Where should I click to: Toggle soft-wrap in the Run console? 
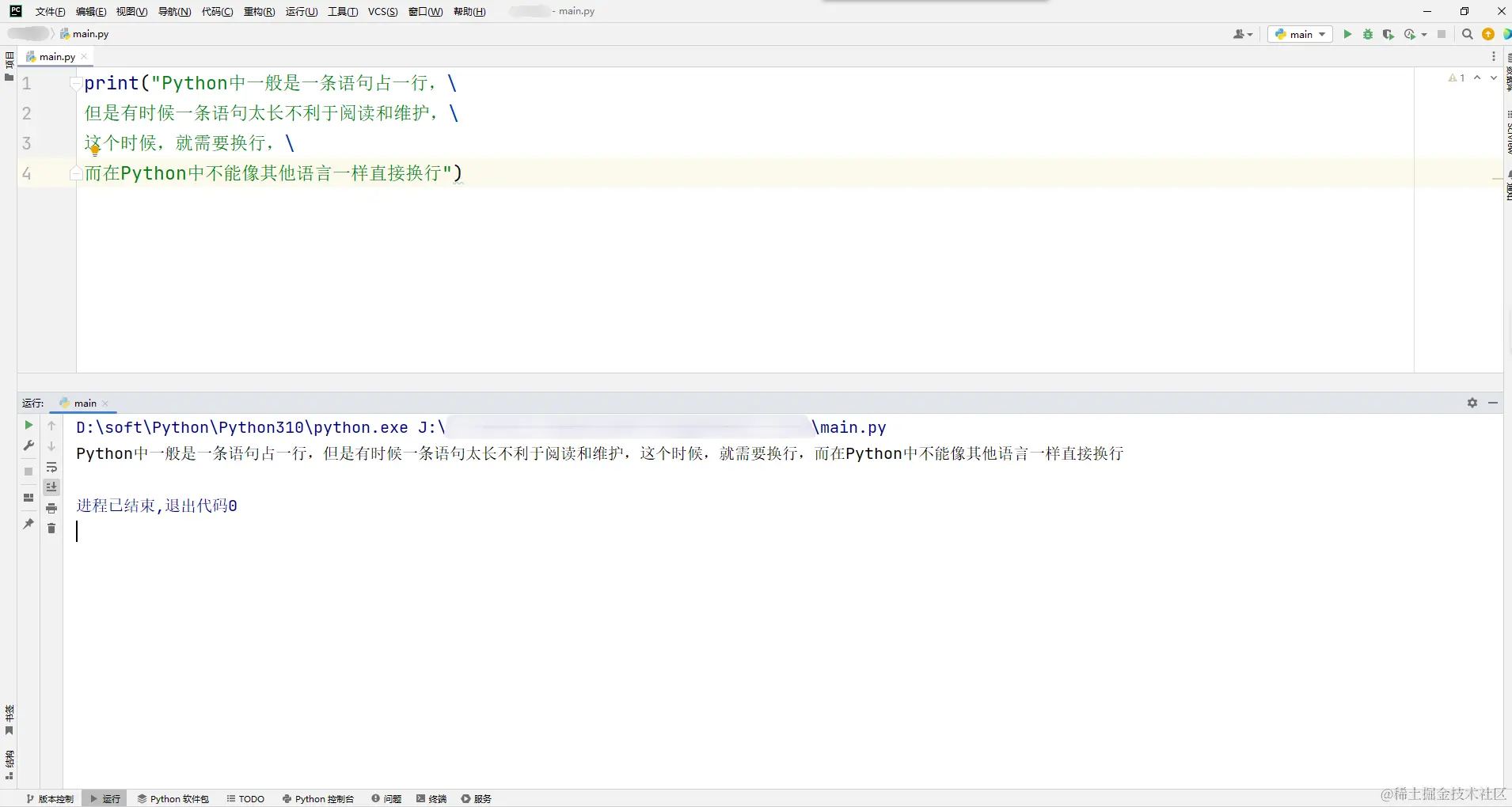[51, 467]
